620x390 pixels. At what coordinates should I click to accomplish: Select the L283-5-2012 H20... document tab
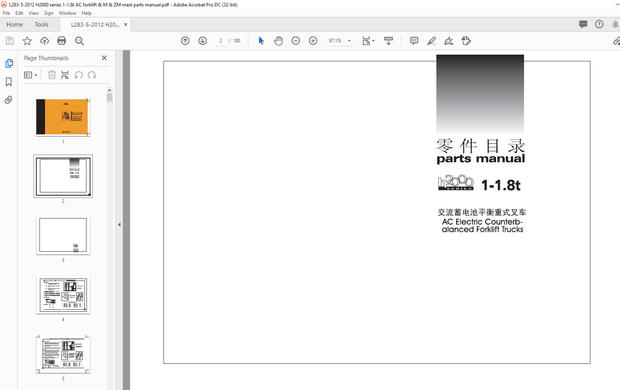point(95,25)
